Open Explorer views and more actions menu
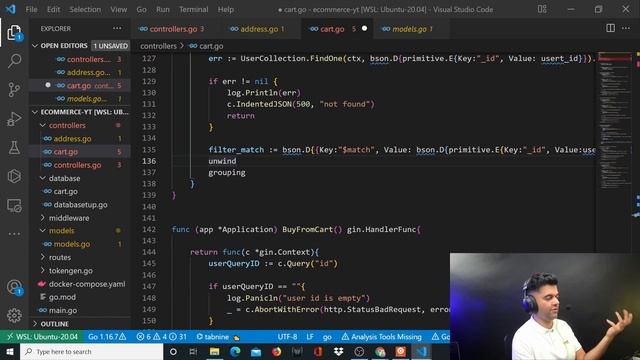The image size is (640, 360). pyautogui.click(x=117, y=28)
